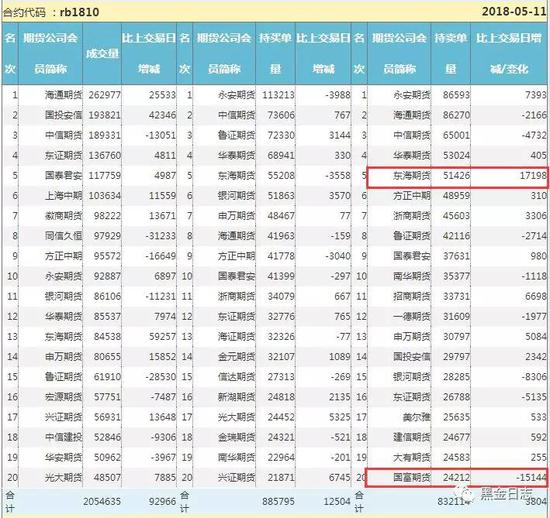Click volume value "48507"
This screenshot has width=550, height=518.
[107, 478]
